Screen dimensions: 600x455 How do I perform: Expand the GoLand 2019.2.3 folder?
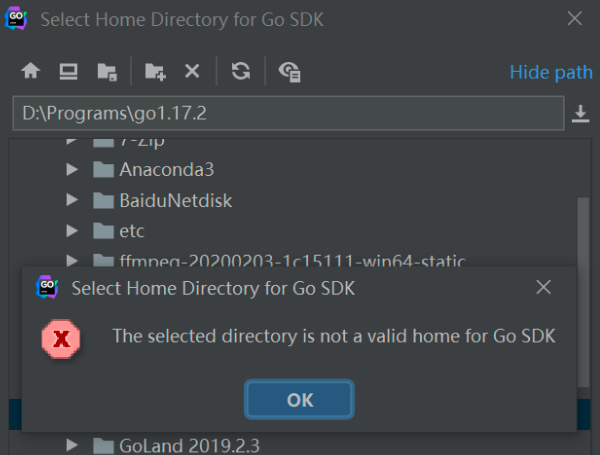click(72, 445)
